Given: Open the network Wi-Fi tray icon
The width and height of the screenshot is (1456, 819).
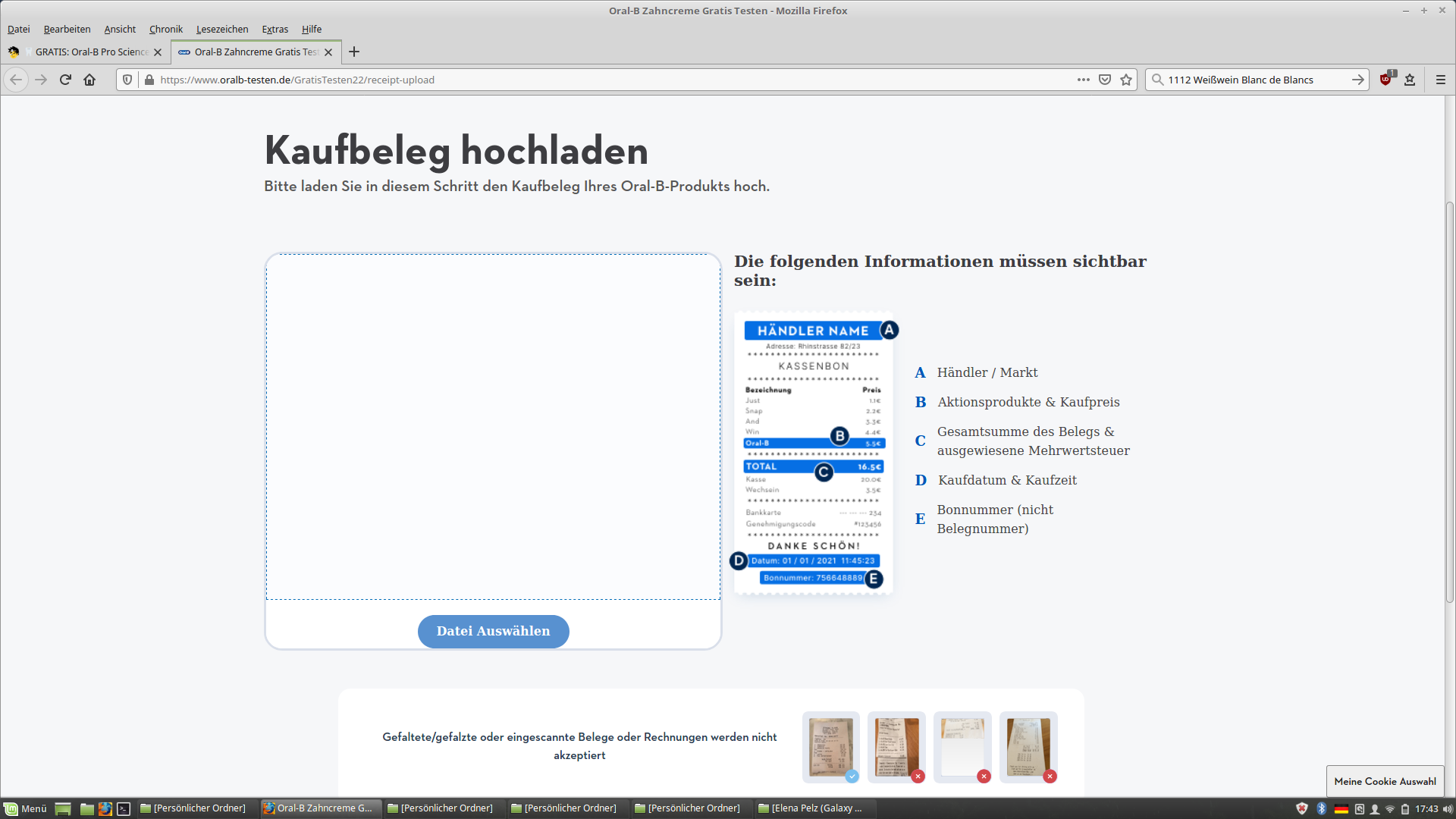Looking at the screenshot, I should click(x=1390, y=808).
